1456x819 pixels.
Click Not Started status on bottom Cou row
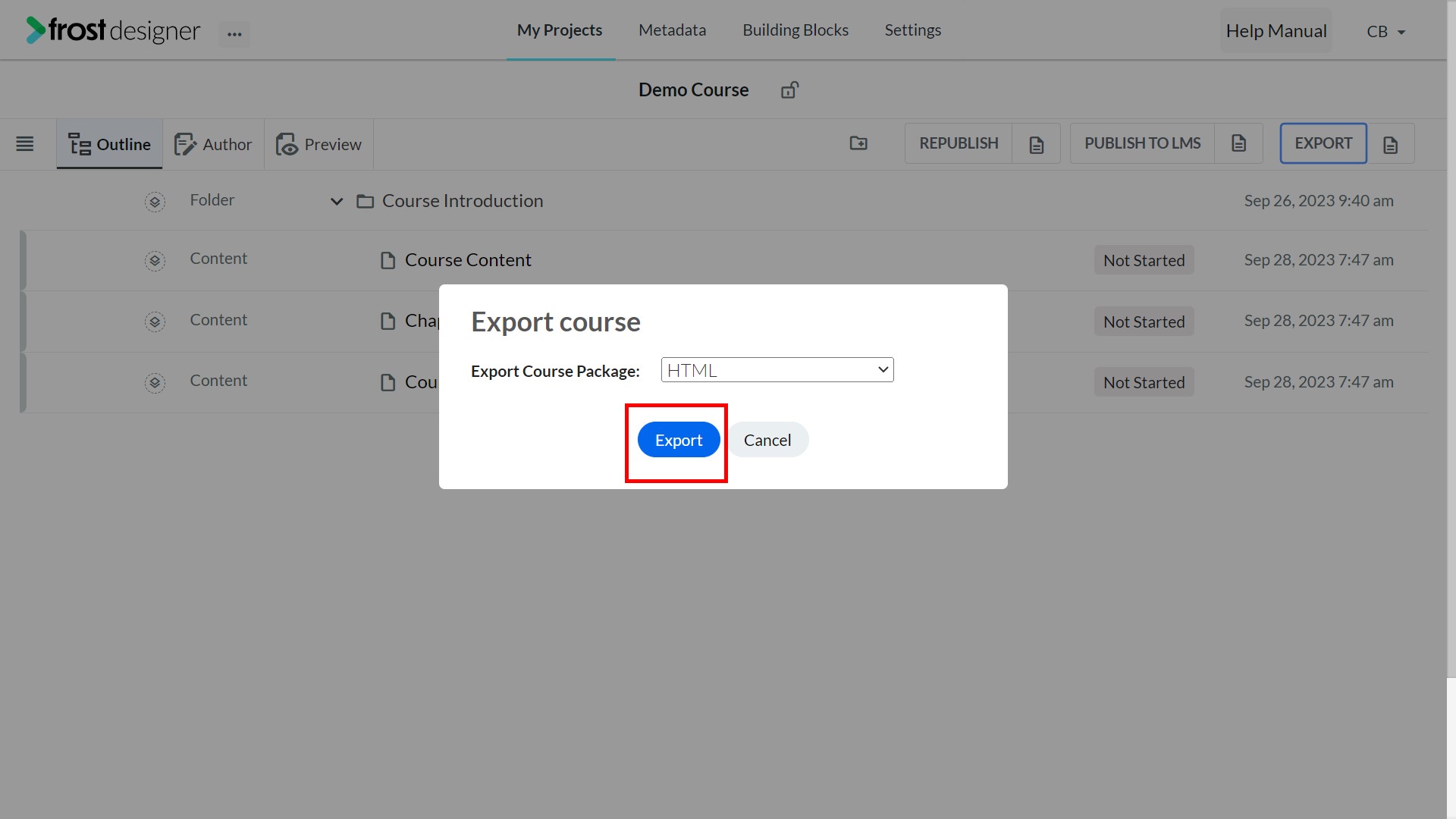(x=1144, y=382)
